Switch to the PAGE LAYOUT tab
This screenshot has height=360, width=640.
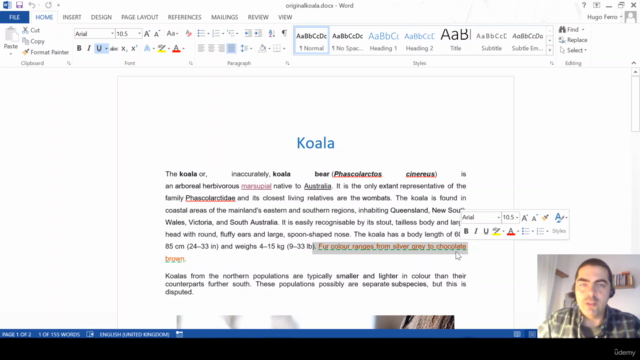point(140,17)
